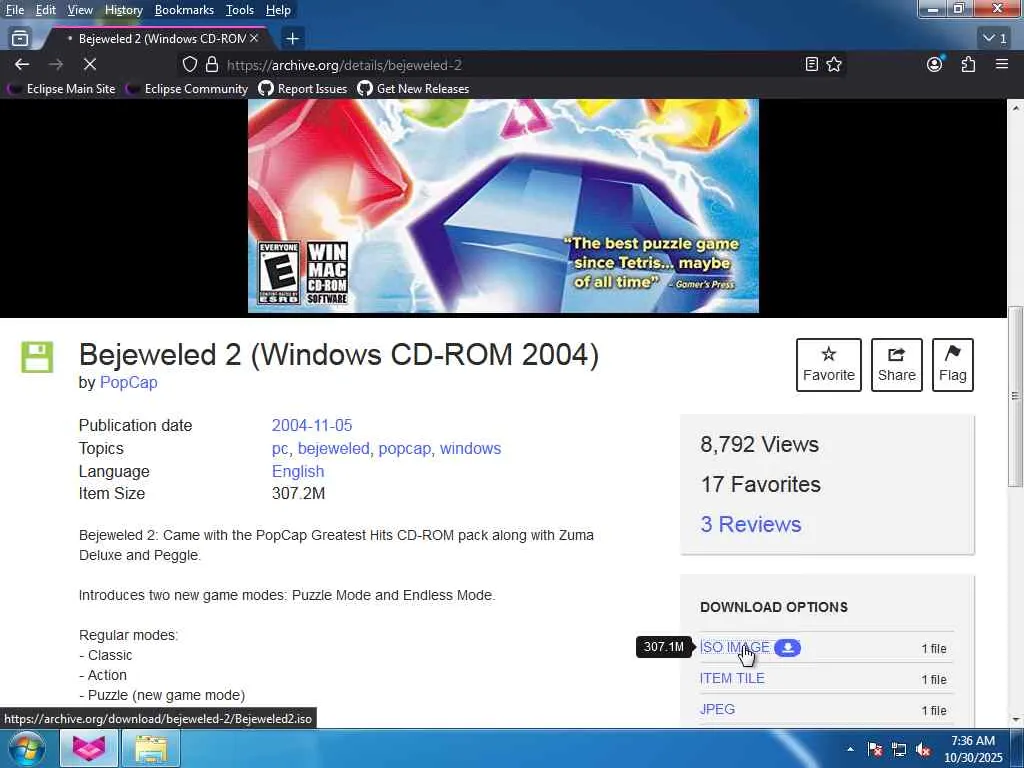Click the Flag button
The width and height of the screenshot is (1024, 768).
click(953, 365)
